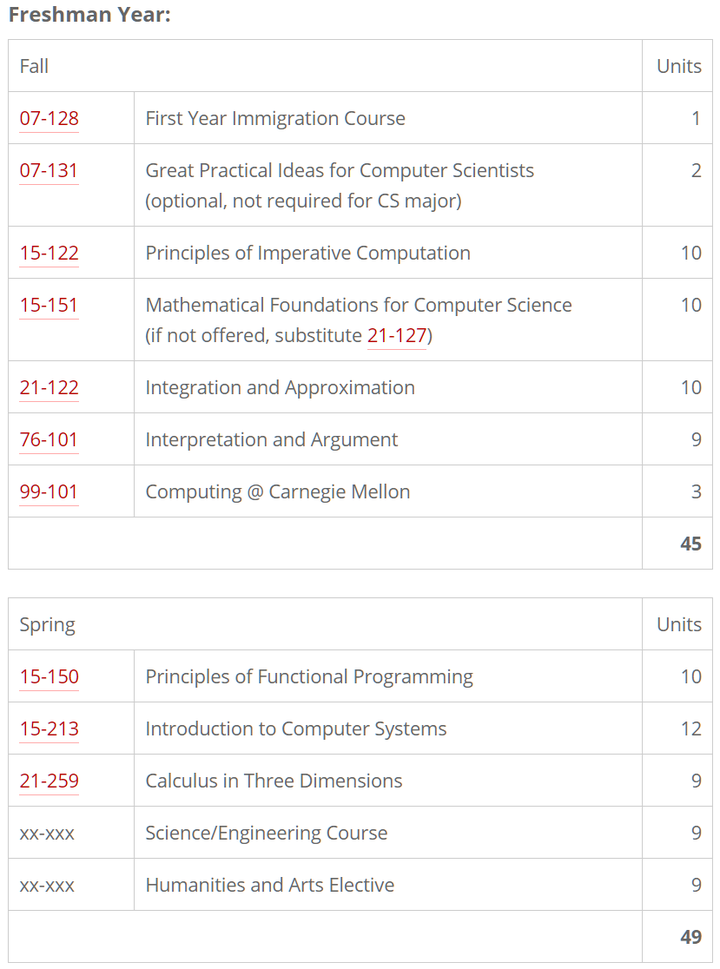Open the 07-128 course link
This screenshot has width=720, height=969.
[x=49, y=118]
